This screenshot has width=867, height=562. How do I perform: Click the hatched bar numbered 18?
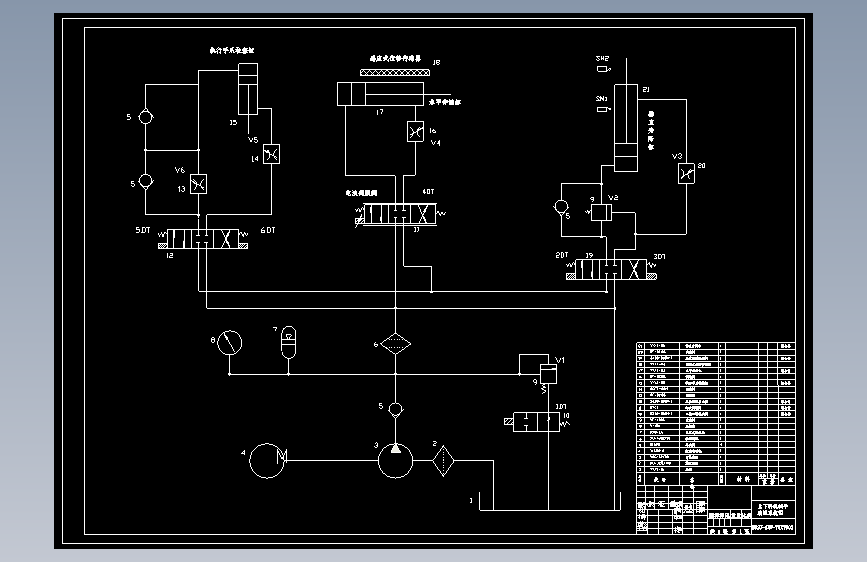(395, 72)
